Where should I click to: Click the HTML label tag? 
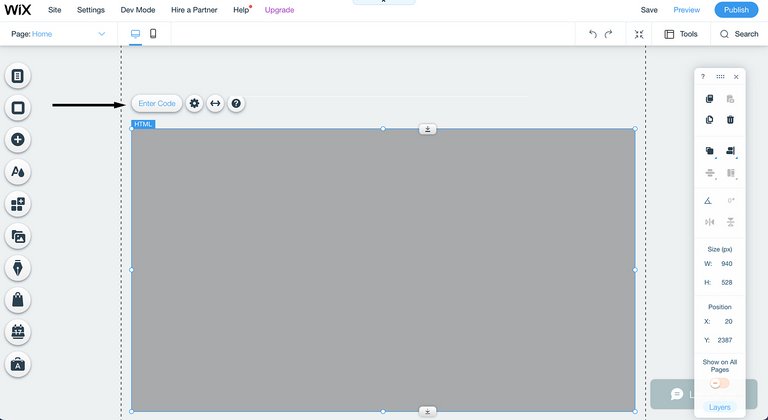143,124
